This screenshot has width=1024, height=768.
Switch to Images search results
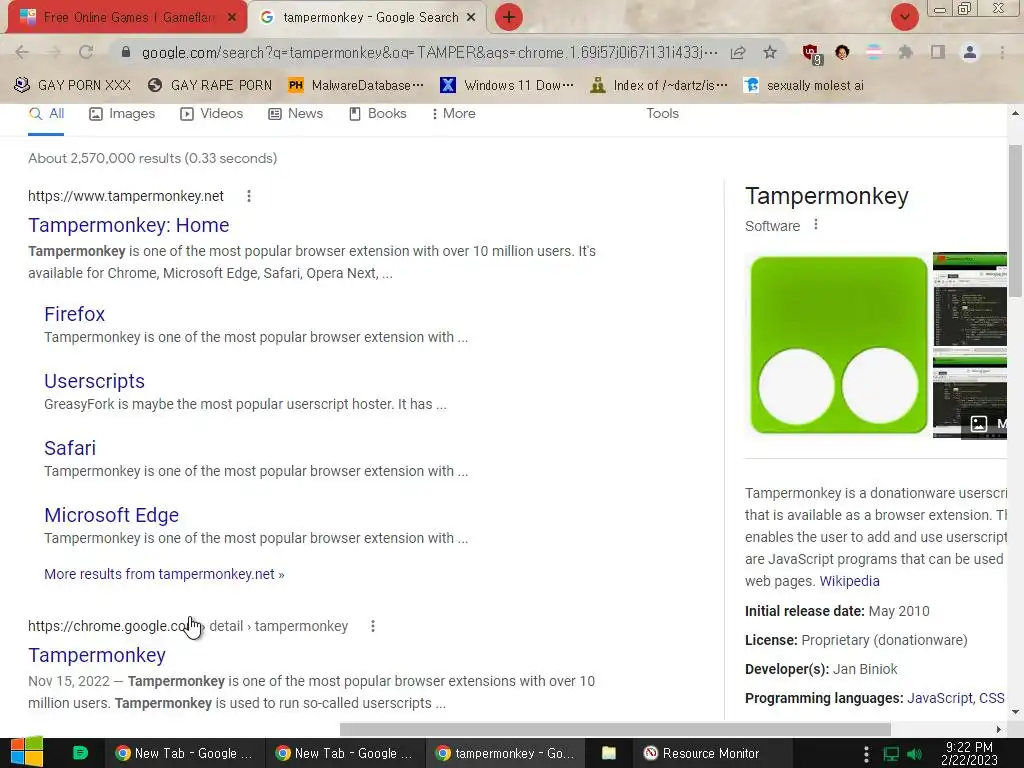click(122, 114)
